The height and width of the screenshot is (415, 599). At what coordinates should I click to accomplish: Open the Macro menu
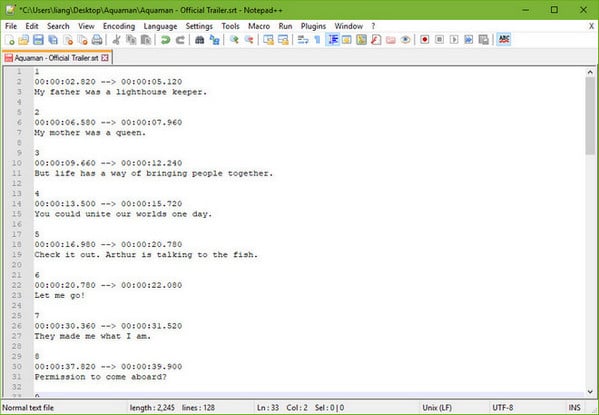259,26
